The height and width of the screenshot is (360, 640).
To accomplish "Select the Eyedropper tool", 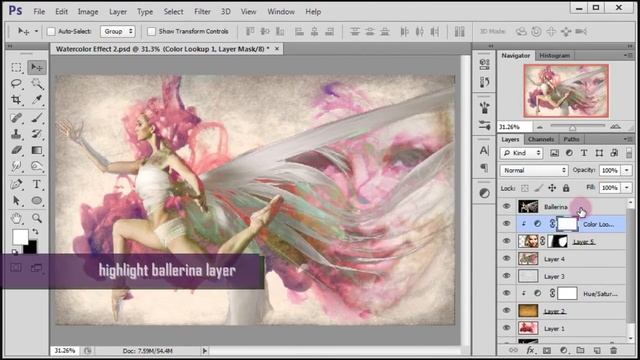I will coord(37,100).
